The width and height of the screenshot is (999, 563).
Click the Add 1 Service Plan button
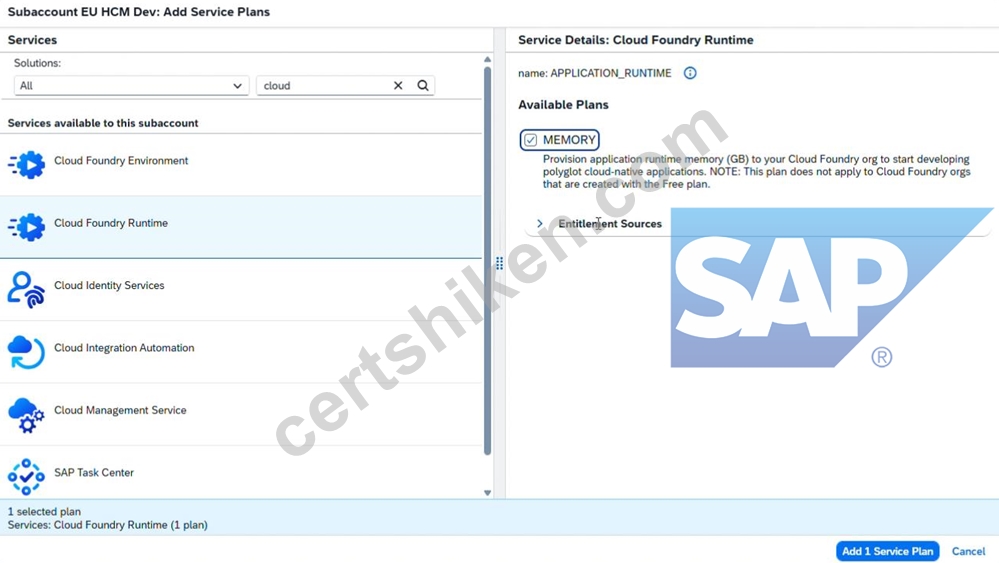pyautogui.click(x=888, y=551)
